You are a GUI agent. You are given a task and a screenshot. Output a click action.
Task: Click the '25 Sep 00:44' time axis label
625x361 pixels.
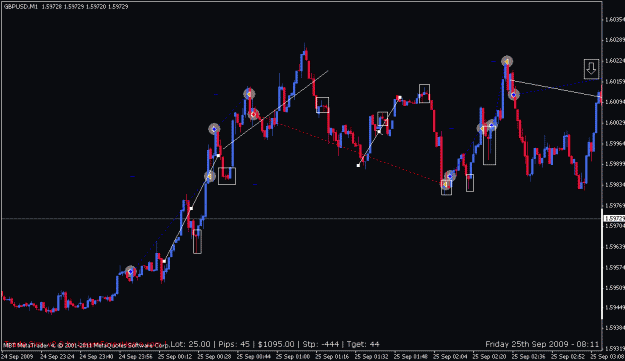(x=254, y=356)
